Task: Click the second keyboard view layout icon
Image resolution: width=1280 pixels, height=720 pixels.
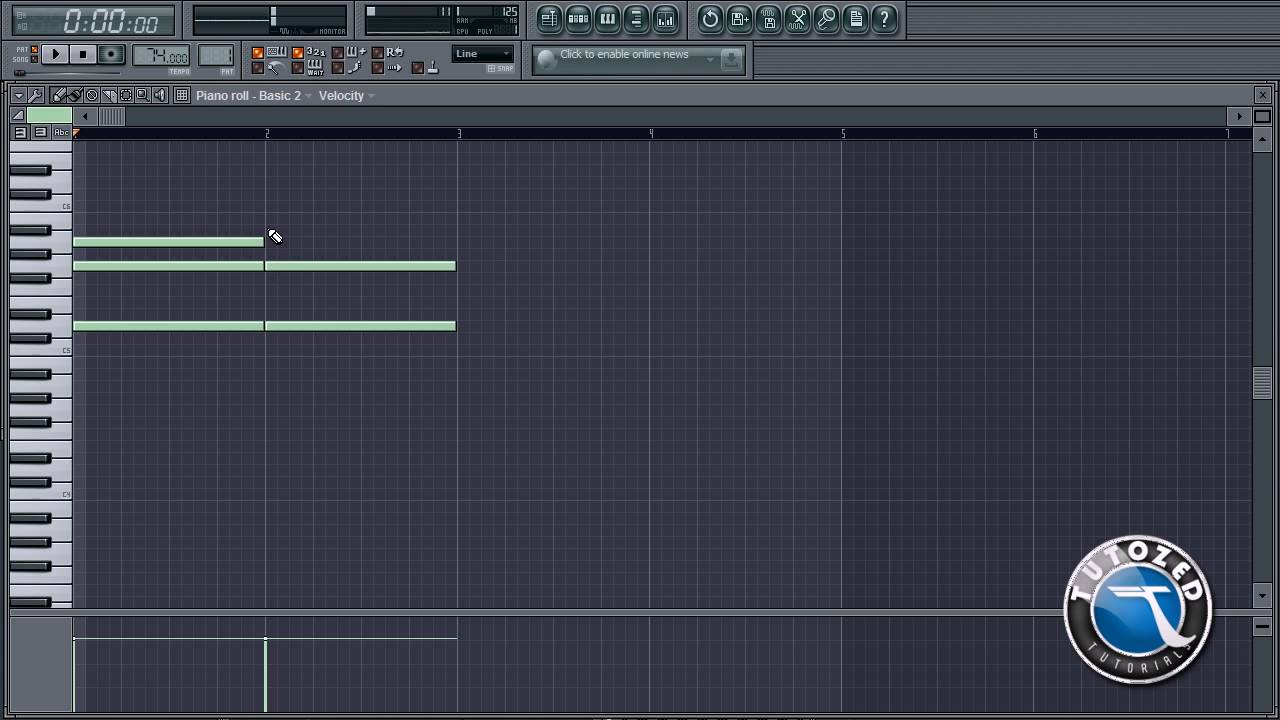Action: pyautogui.click(x=40, y=132)
